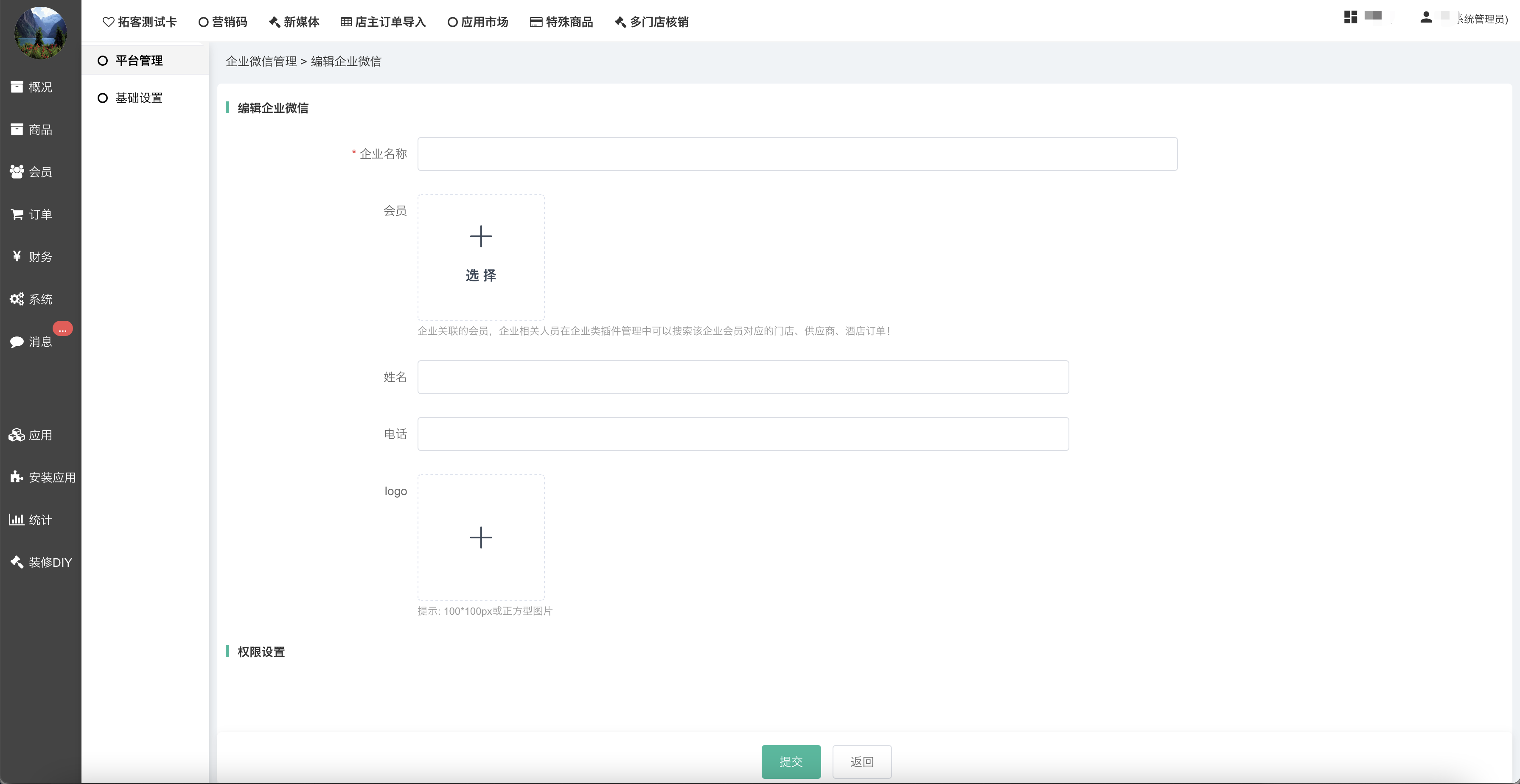Click the 概况 overview sidebar icon
The height and width of the screenshot is (784, 1520).
[x=17, y=87]
